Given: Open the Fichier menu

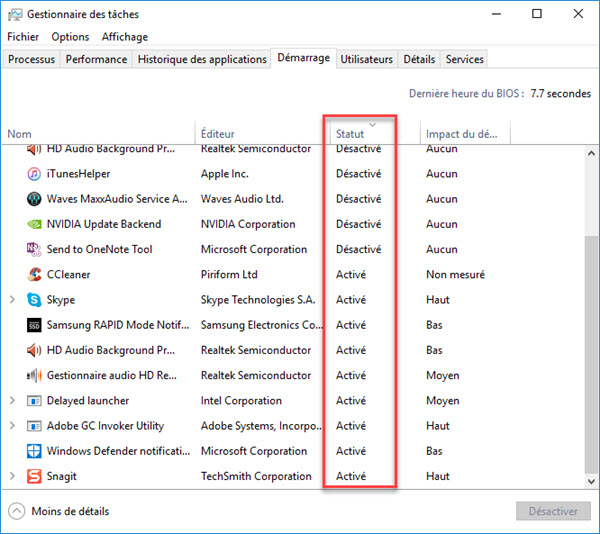Looking at the screenshot, I should pyautogui.click(x=23, y=37).
